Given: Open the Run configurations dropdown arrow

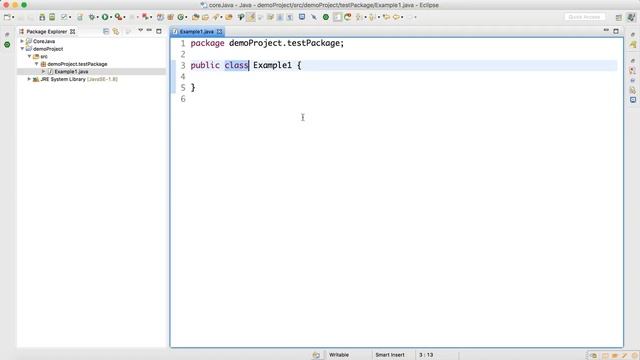Looking at the screenshot, I should (x=111, y=17).
